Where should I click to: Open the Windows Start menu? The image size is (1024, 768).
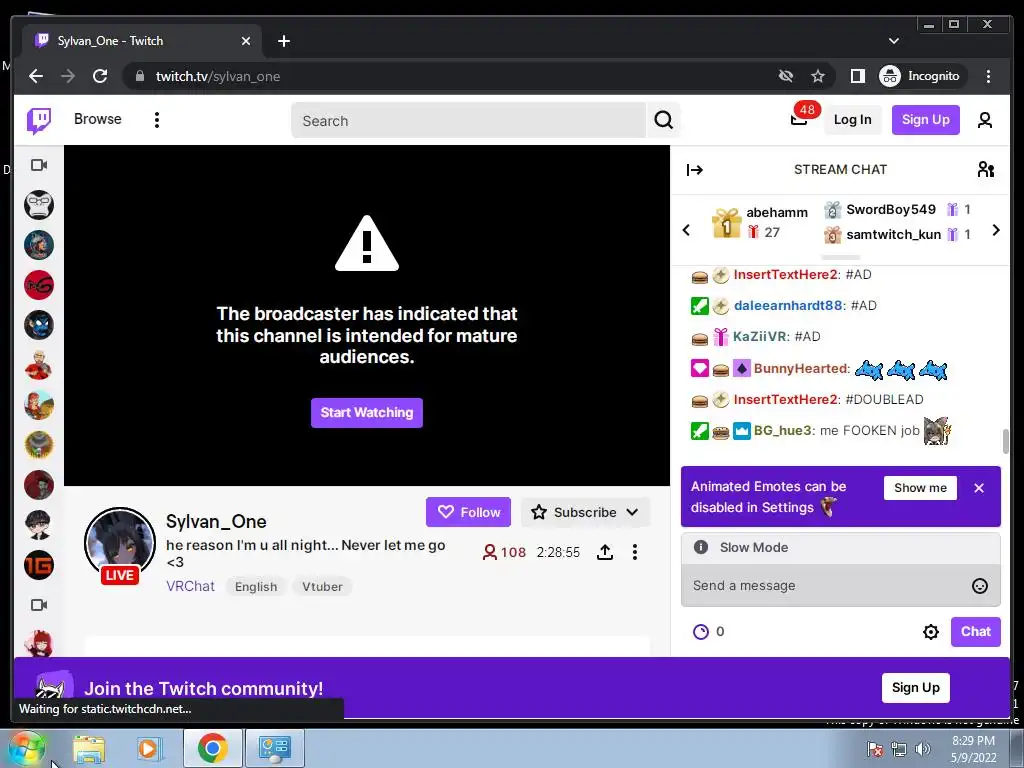point(26,749)
